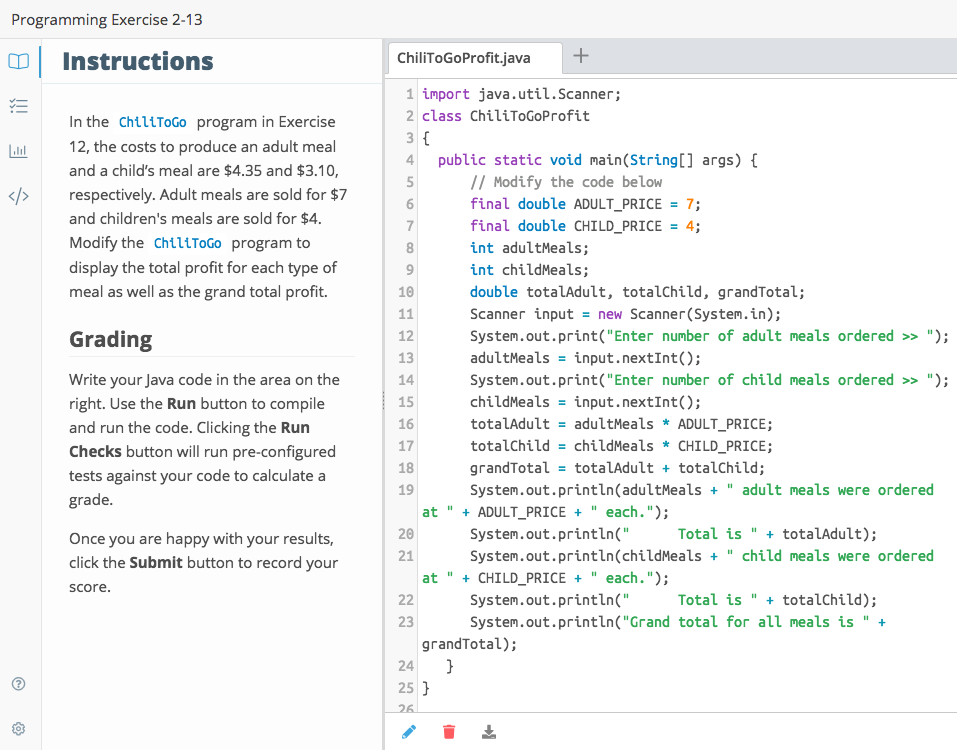Click 'final double CHILD_PRICE = 4;' line
Viewport: 957px width, 750px height.
tap(585, 226)
